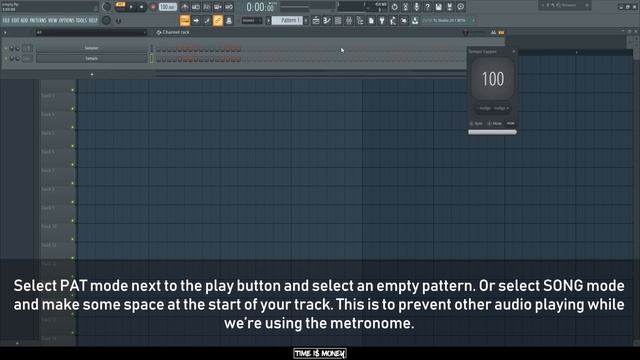Click the stop button in transport
Screen dimensions: 640x360
(142, 7)
